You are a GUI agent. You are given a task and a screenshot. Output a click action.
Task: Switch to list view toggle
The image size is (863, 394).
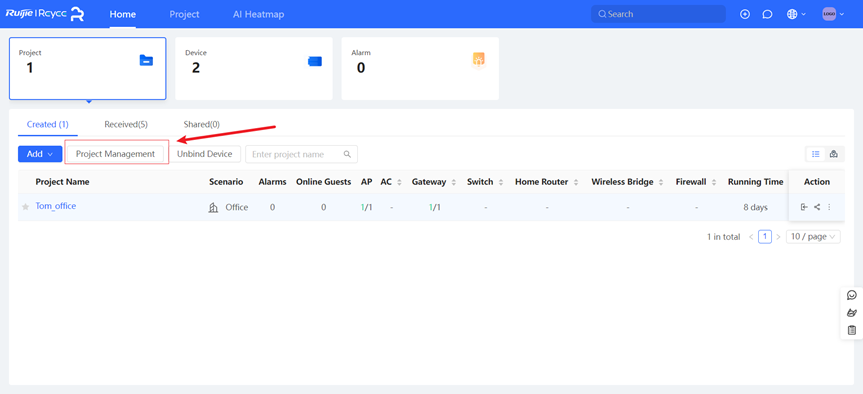[816, 154]
